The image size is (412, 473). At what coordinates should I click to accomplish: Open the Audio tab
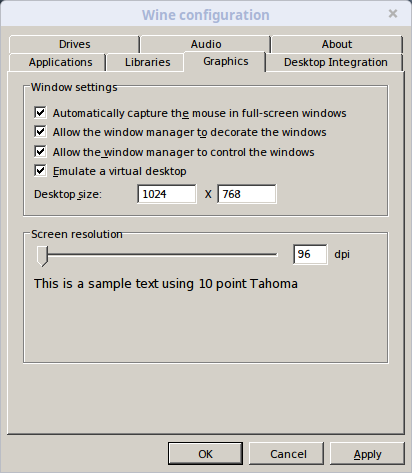206,44
